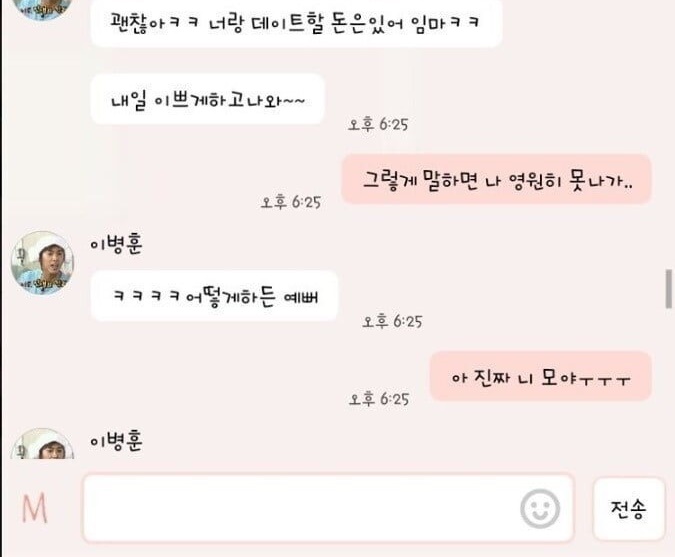The width and height of the screenshot is (675, 557).
Task: Select the ㅋㅋㅋㅋ어떻게하든 예뻐 message bubble
Action: tap(214, 296)
